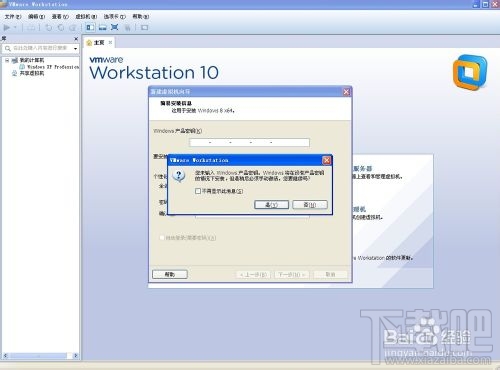The image size is (500, 370).
Task: Click the wizard 上一步 button
Action: pyautogui.click(x=253, y=275)
